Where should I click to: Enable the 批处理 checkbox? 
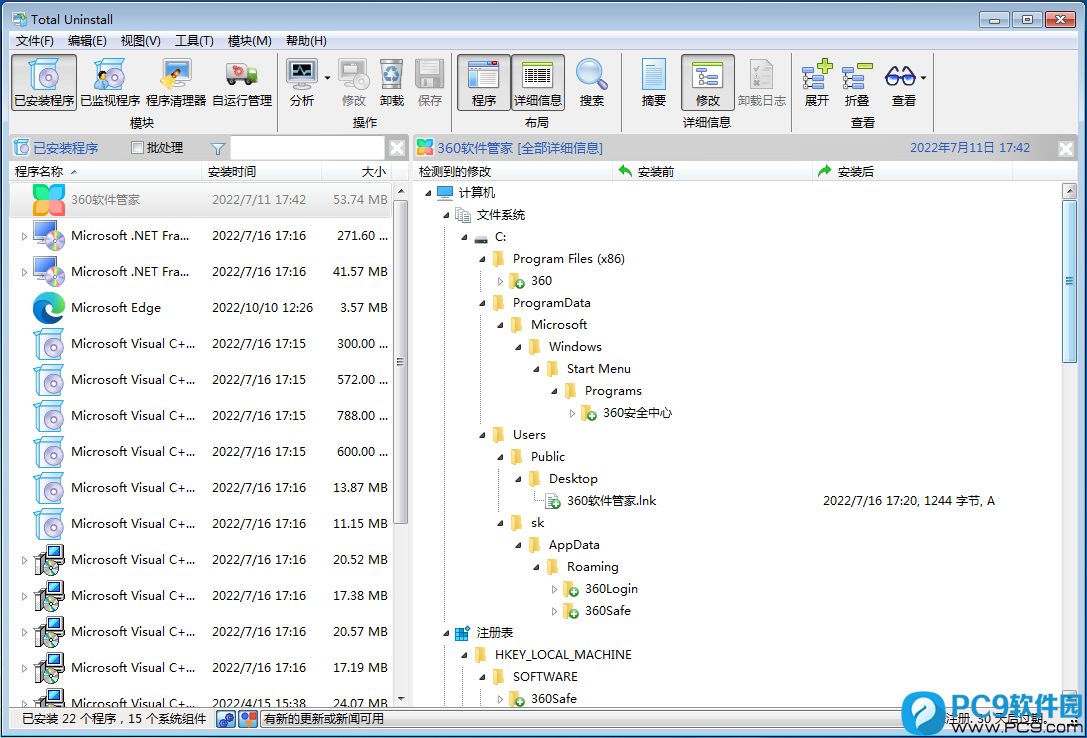pyautogui.click(x=137, y=148)
